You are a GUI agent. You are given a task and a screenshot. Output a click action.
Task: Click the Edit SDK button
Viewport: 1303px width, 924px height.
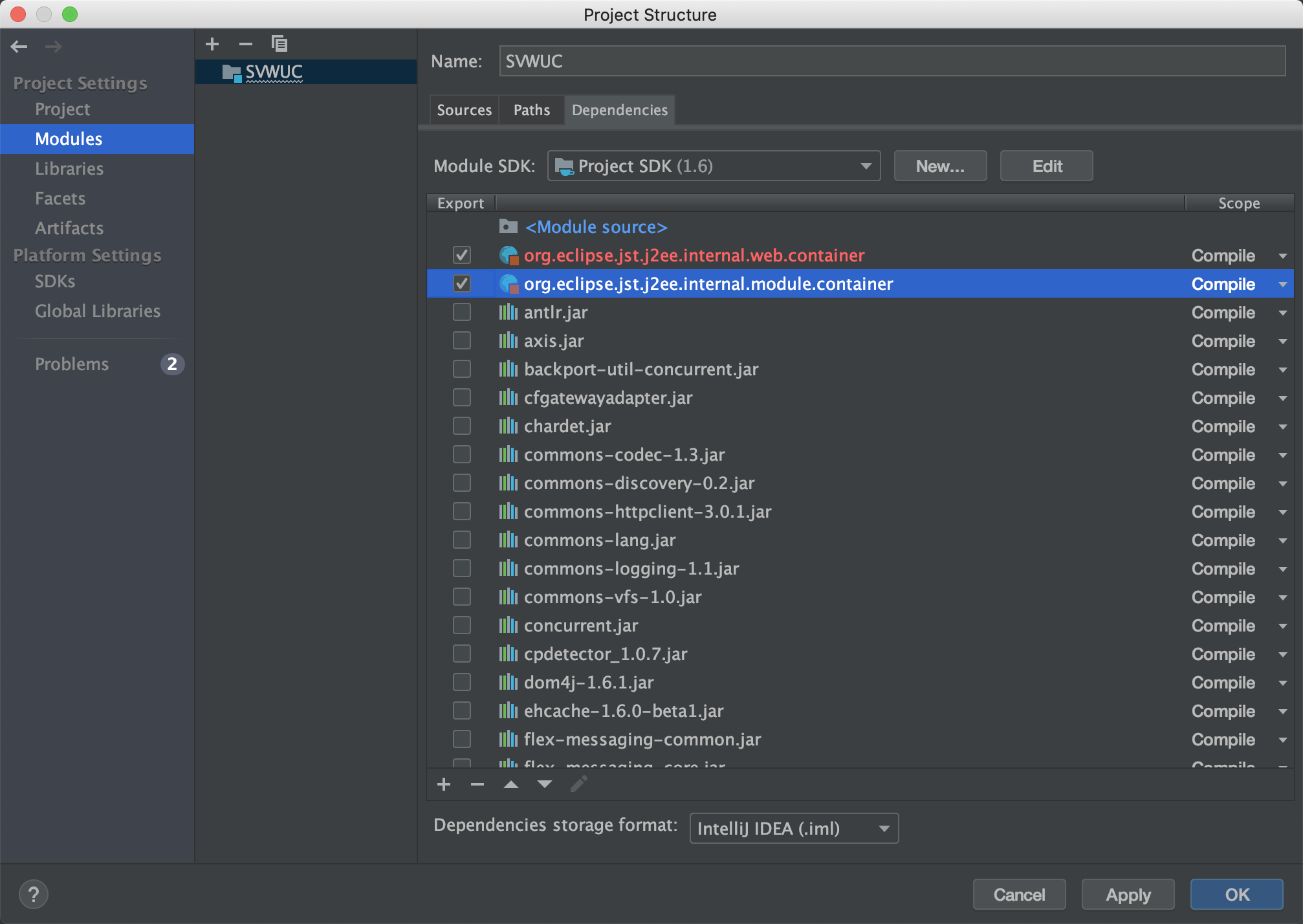tap(1047, 166)
